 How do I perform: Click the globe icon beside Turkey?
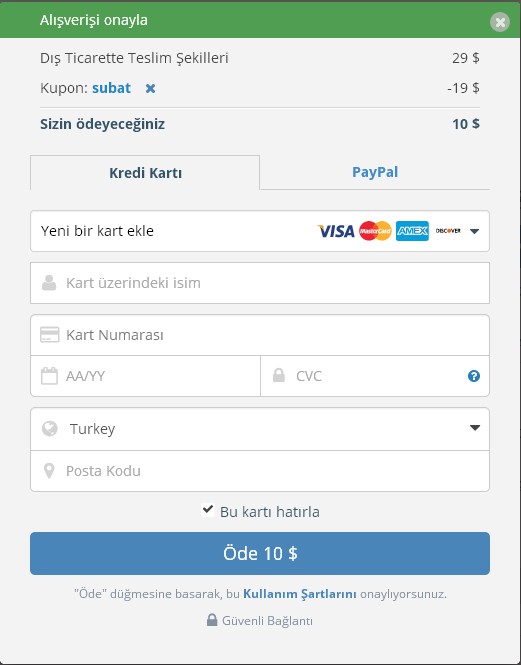point(50,428)
